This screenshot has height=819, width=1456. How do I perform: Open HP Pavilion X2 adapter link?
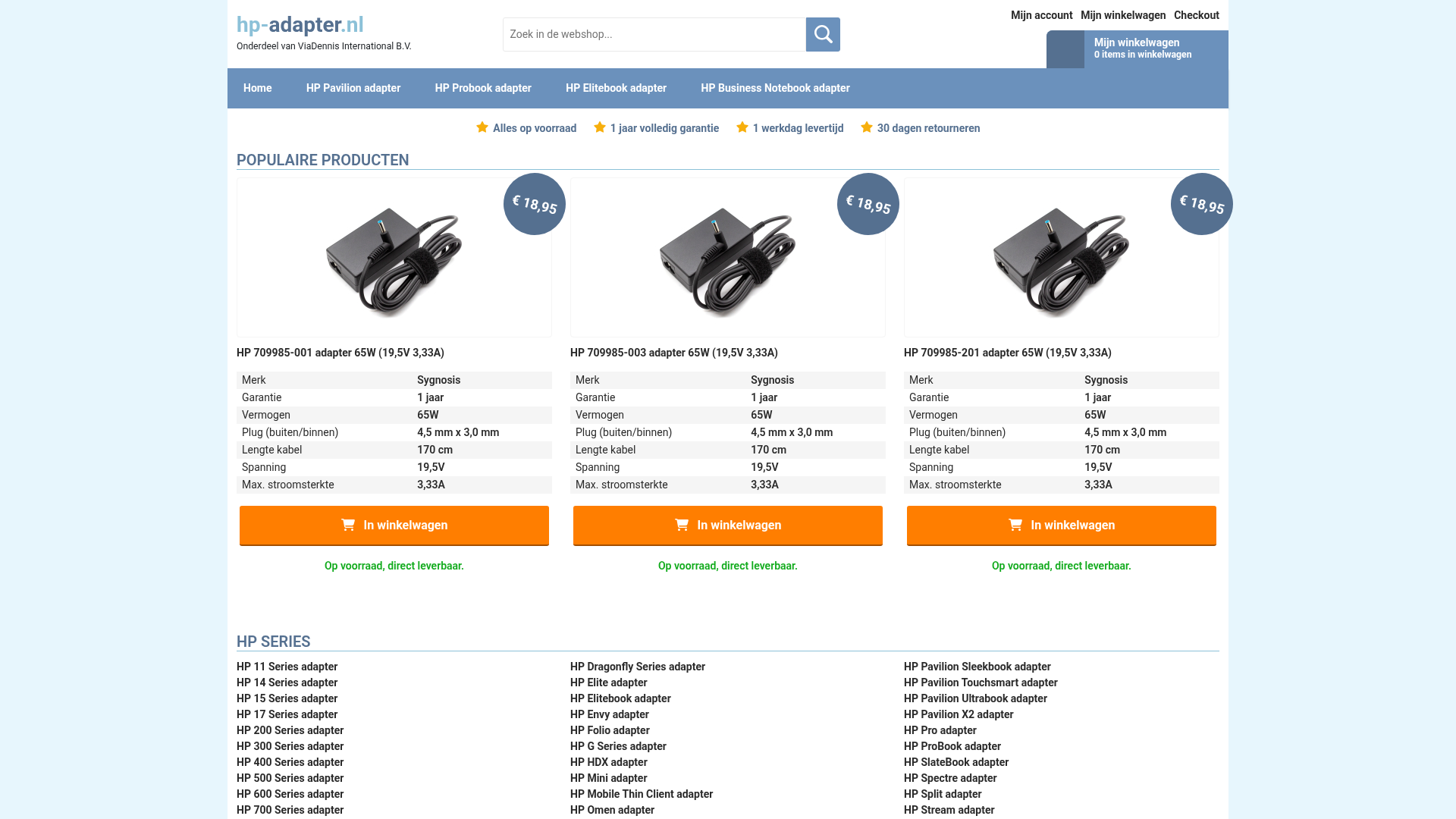(x=959, y=714)
